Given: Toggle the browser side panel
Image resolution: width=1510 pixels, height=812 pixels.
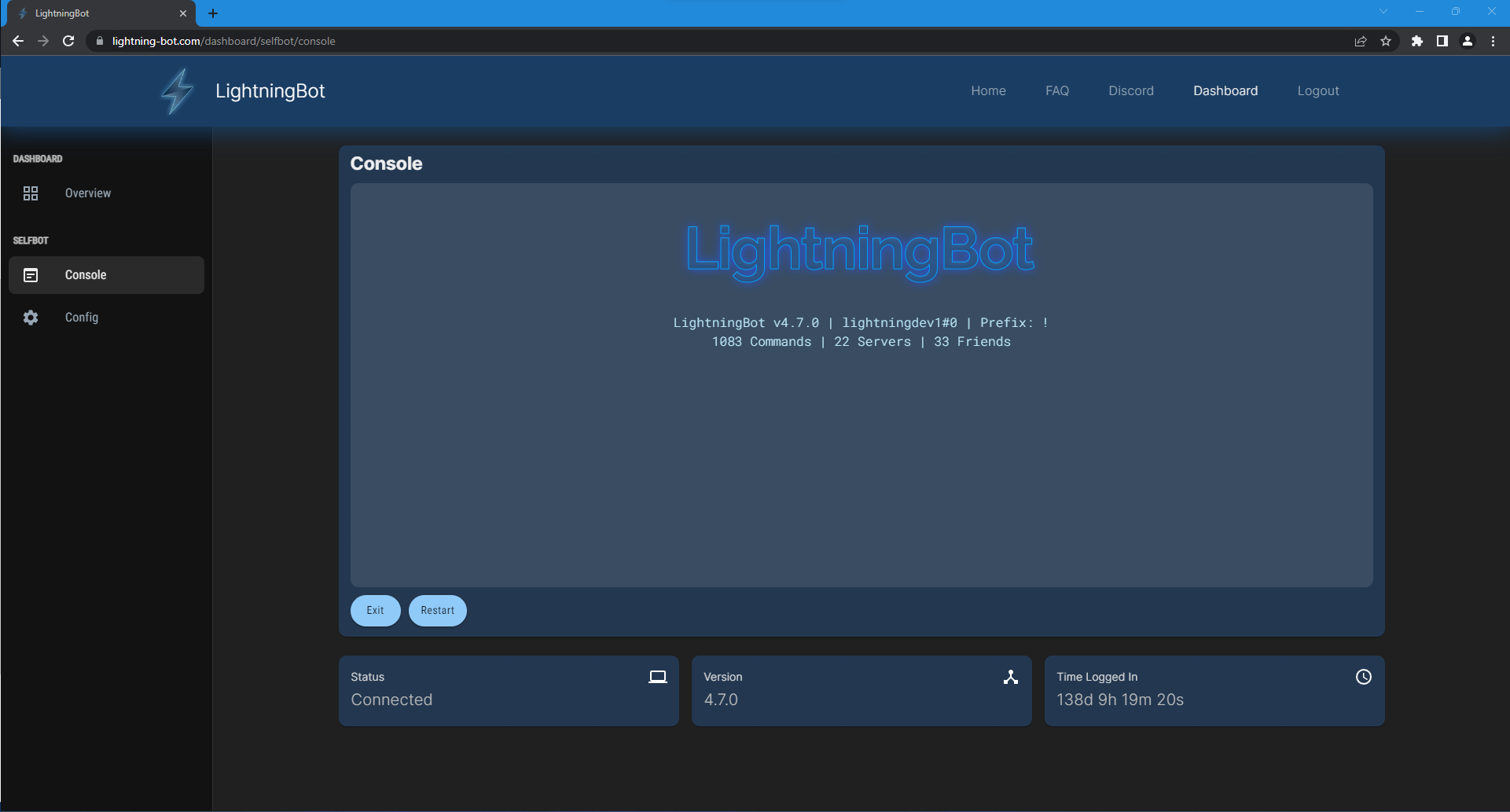Looking at the screenshot, I should (x=1442, y=41).
